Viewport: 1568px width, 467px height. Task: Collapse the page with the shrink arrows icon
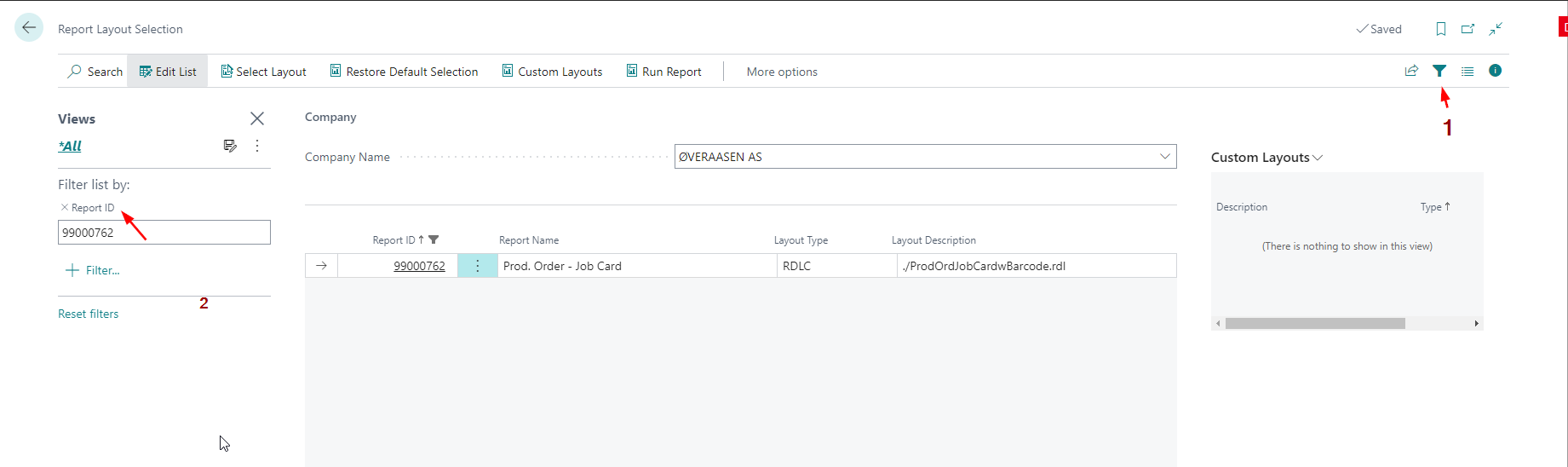pos(1495,29)
